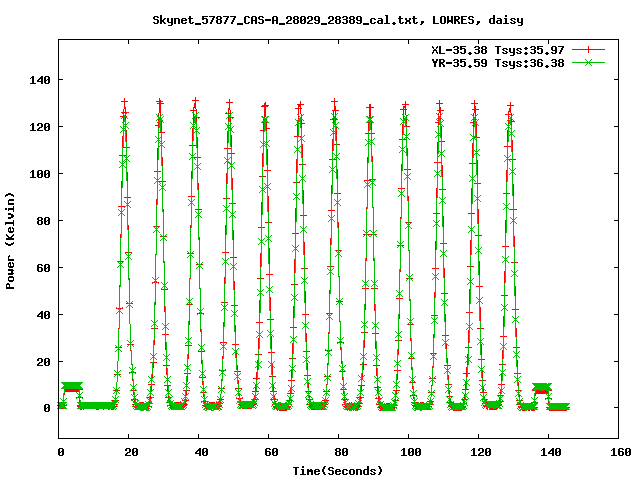Click the red XL legend line sample
This screenshot has width=640, height=480.
(x=588, y=50)
